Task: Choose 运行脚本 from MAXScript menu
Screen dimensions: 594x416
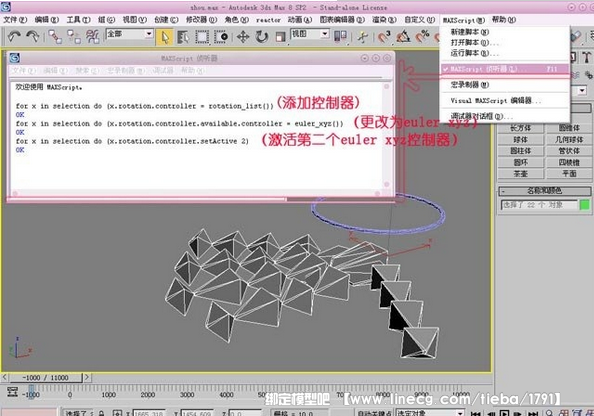Action: point(505,53)
